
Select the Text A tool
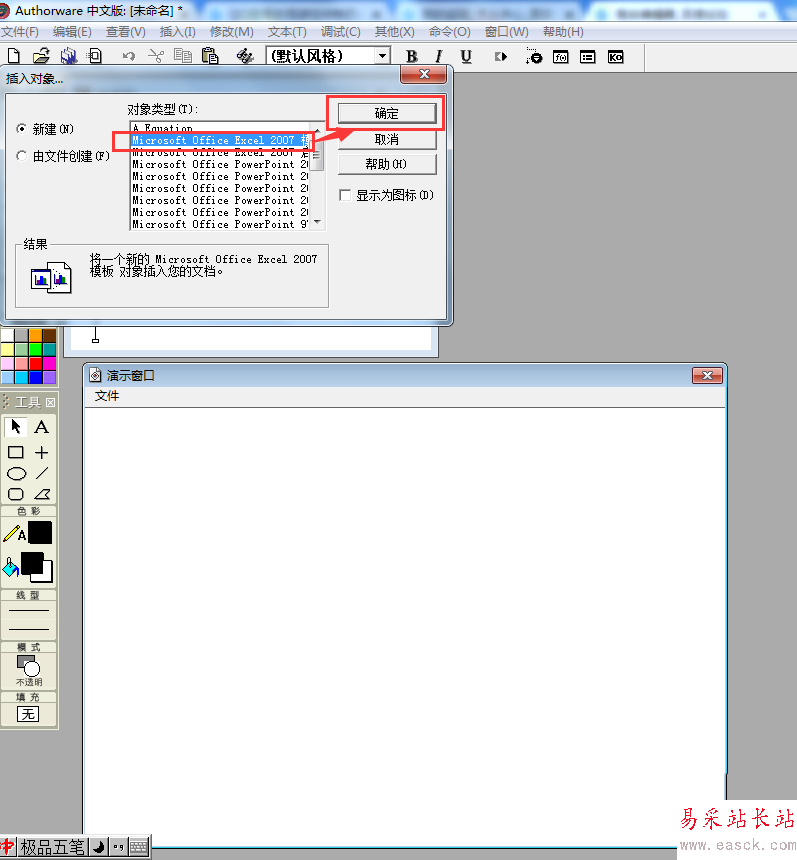(x=42, y=427)
